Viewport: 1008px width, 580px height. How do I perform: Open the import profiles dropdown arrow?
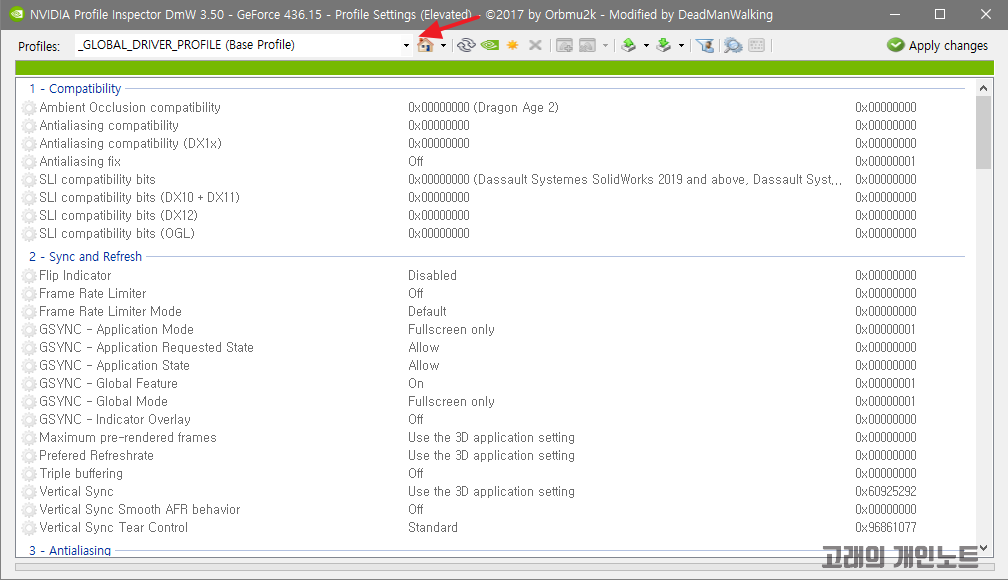[x=681, y=46]
